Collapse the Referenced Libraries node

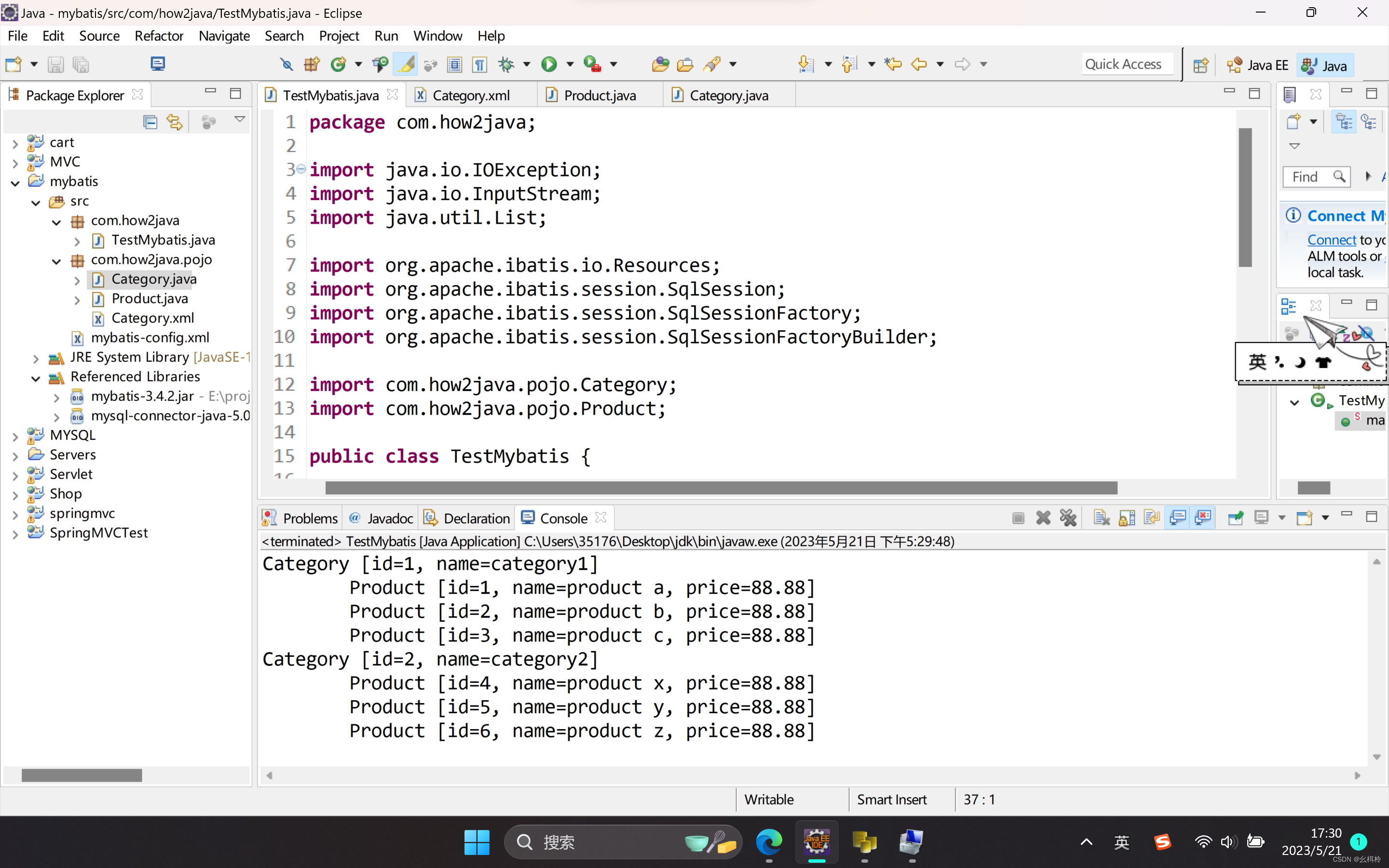pos(36,378)
